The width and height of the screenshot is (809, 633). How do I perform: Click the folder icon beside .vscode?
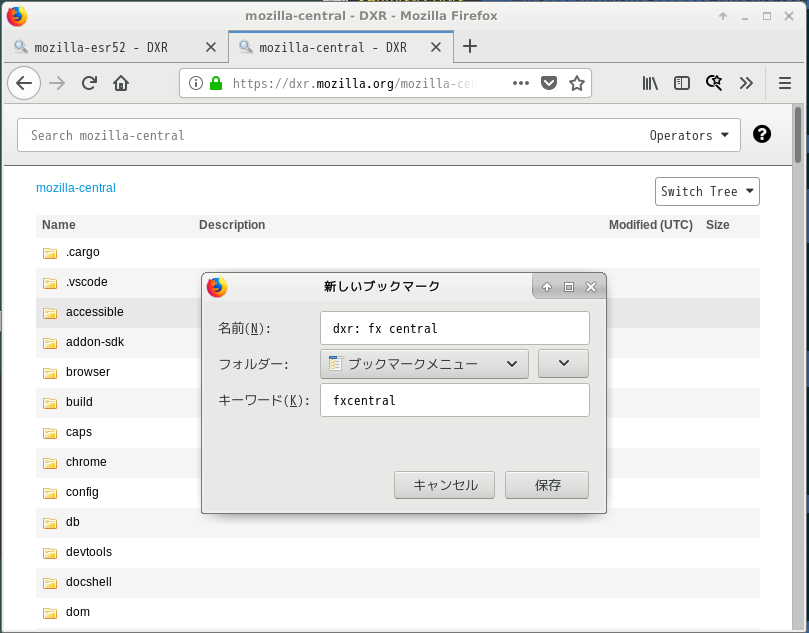(x=50, y=283)
